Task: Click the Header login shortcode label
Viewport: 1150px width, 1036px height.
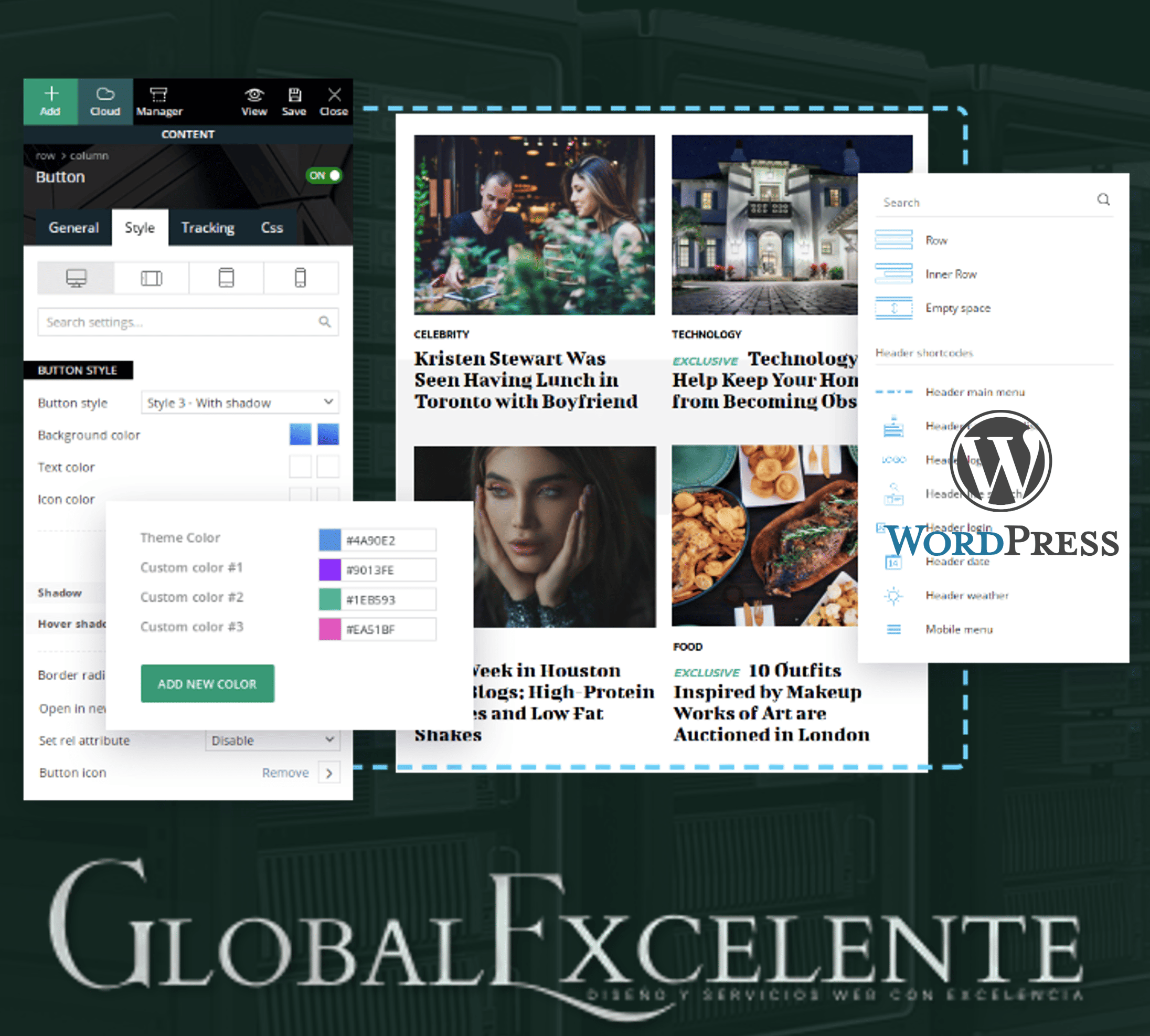Action: coord(959,527)
